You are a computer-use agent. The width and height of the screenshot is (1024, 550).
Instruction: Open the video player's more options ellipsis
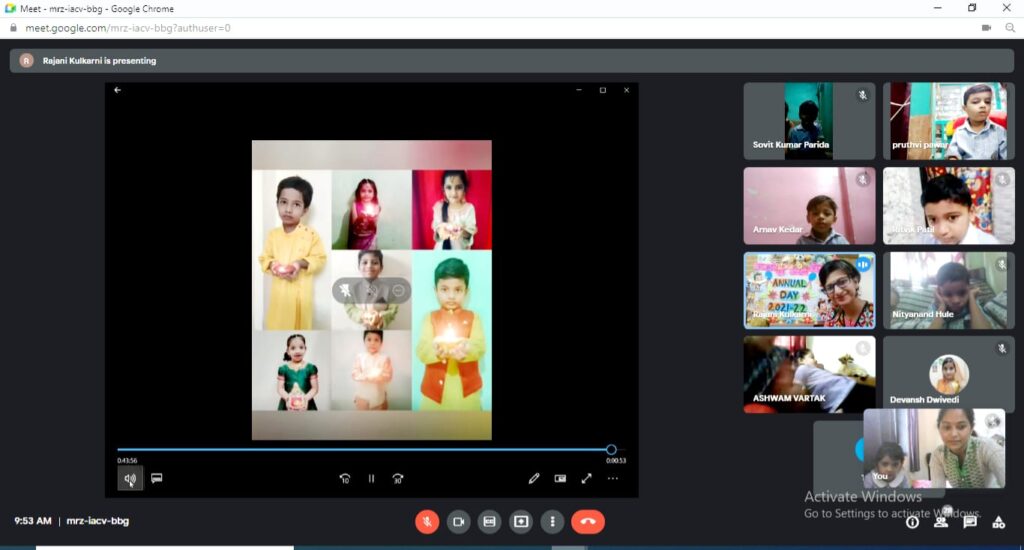click(613, 479)
